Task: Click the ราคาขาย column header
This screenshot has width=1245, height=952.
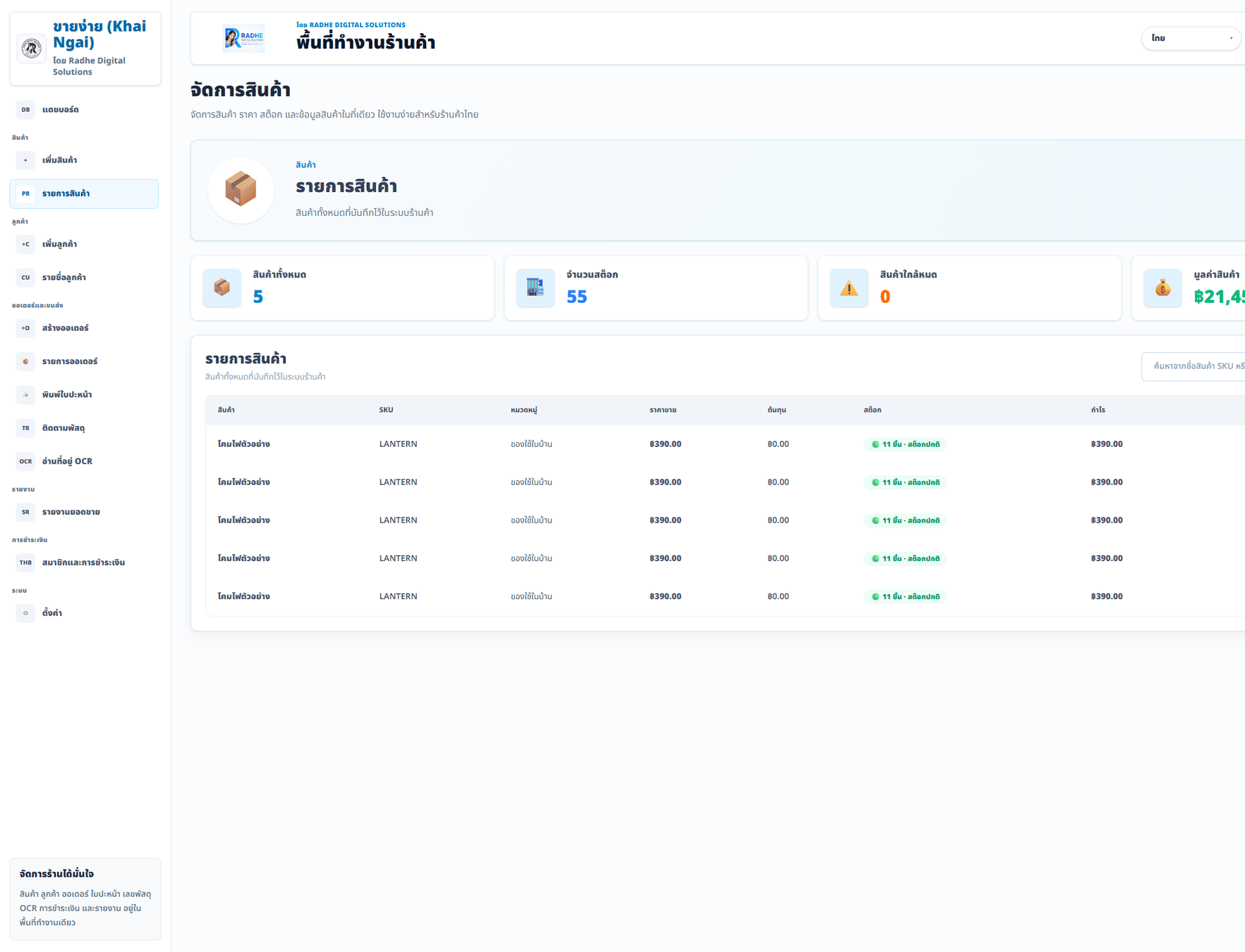Action: coord(663,410)
